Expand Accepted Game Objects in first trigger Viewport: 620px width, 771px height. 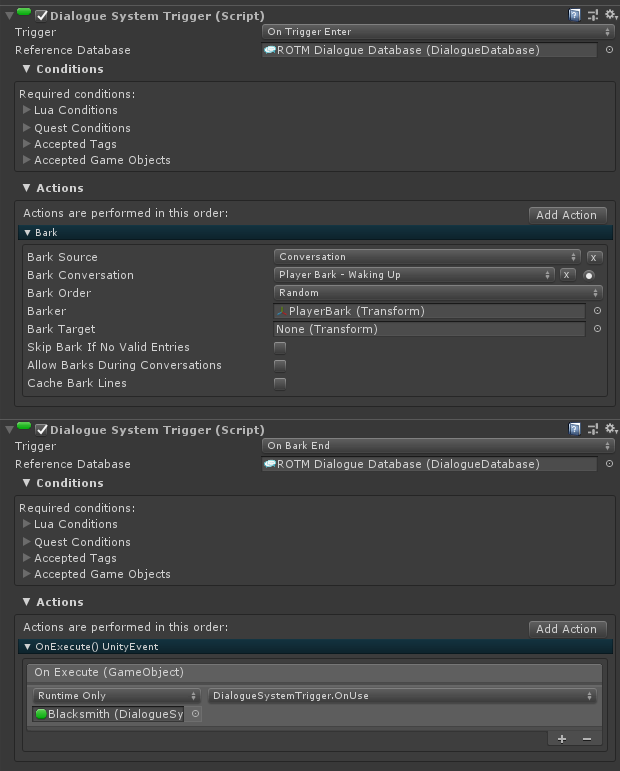coord(27,160)
